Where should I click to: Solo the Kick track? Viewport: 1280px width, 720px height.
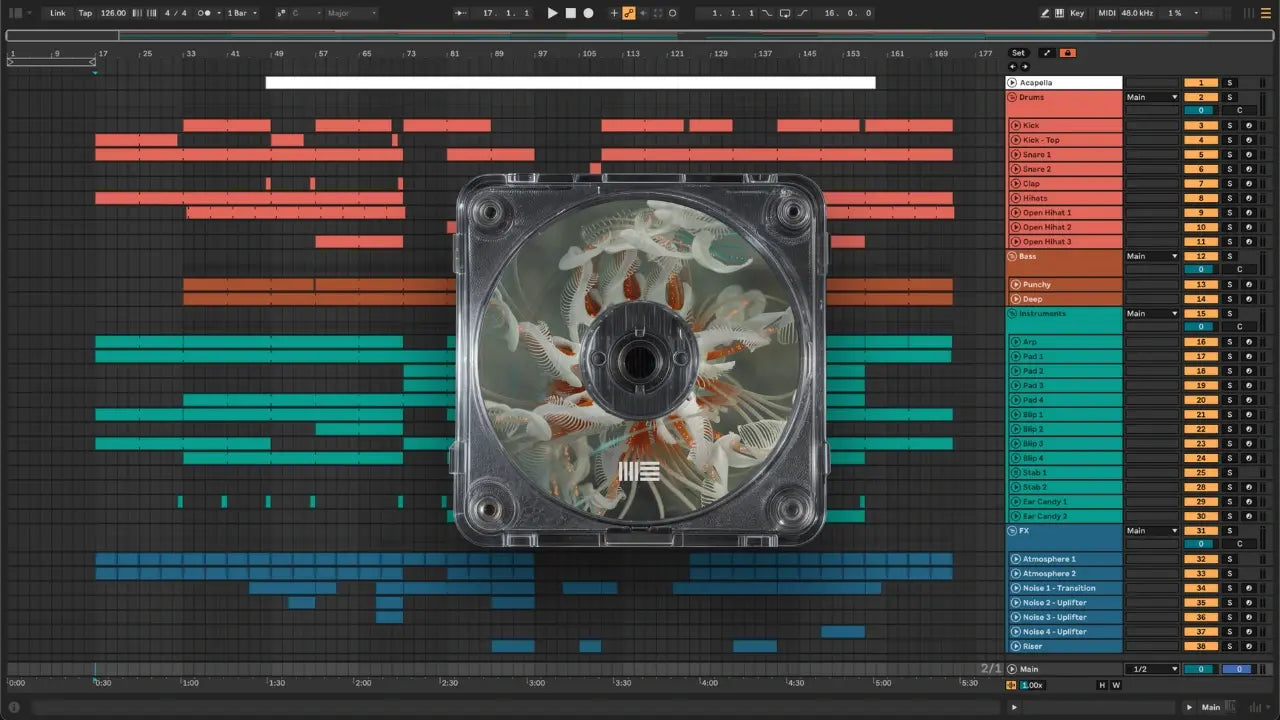1230,126
